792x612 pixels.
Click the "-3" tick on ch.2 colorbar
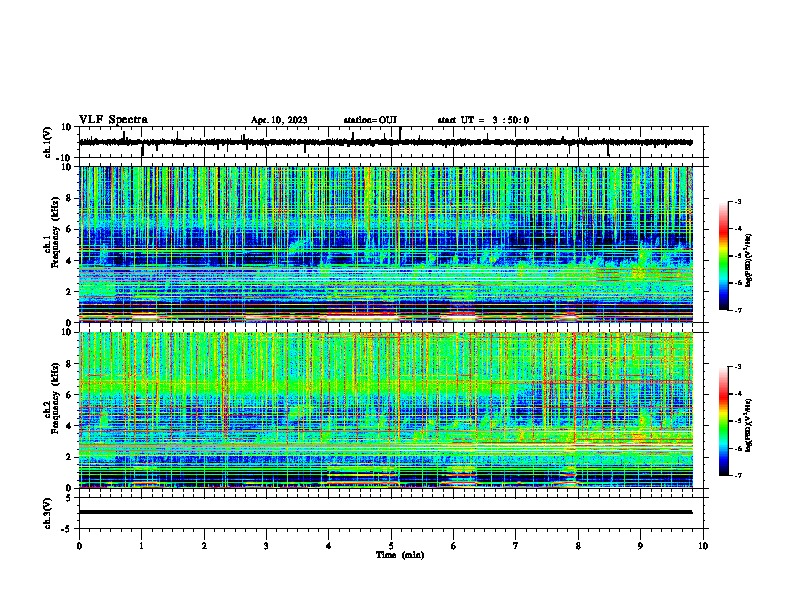738,367
